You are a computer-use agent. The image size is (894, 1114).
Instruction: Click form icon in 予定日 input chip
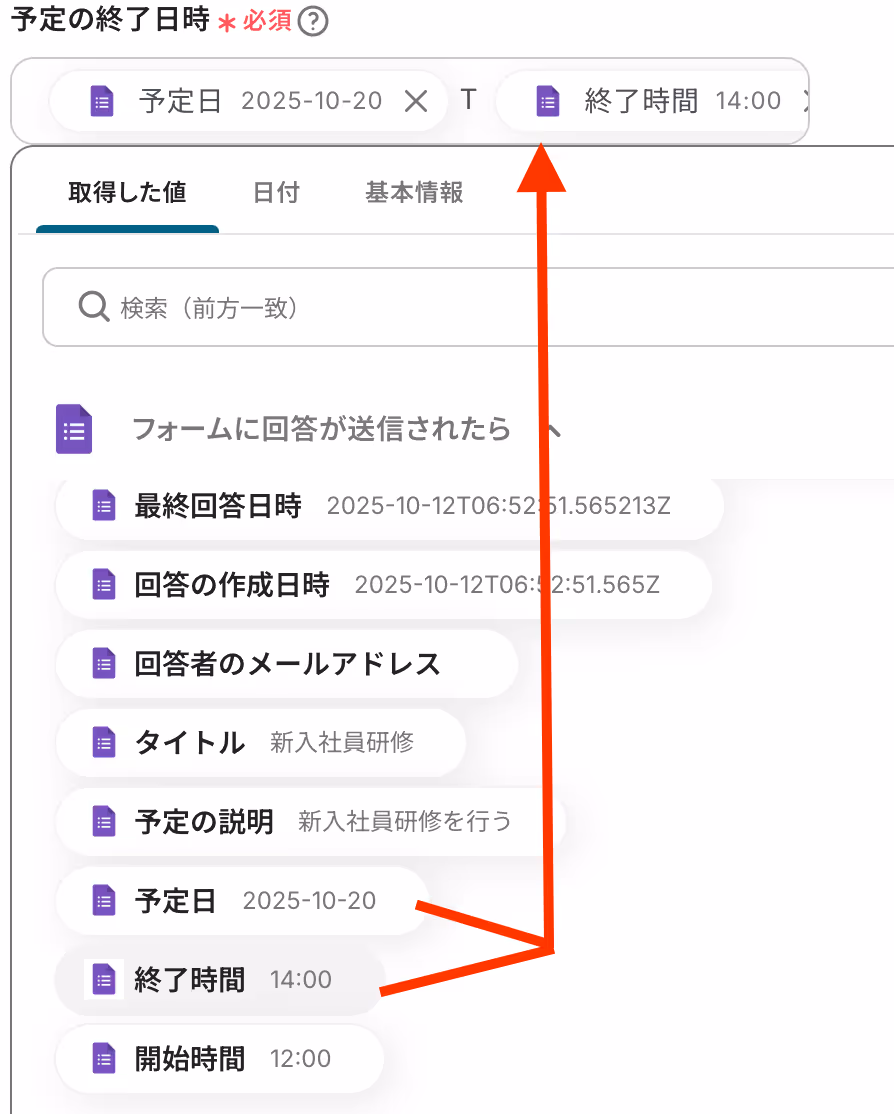click(x=102, y=101)
